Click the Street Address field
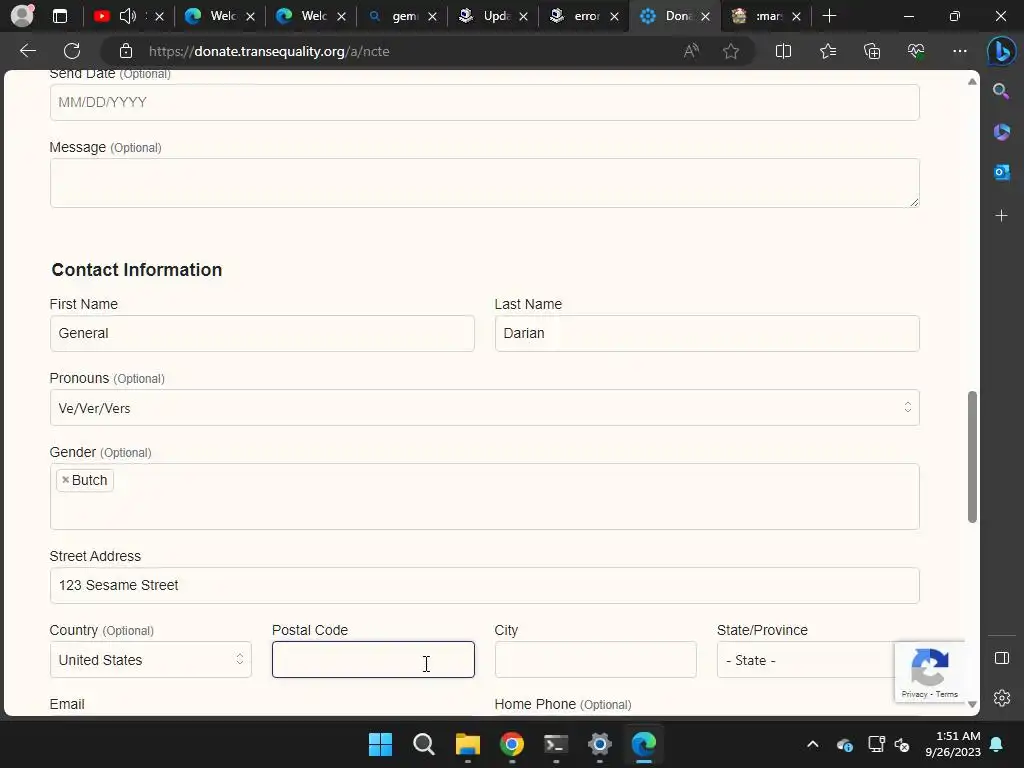 [485, 585]
